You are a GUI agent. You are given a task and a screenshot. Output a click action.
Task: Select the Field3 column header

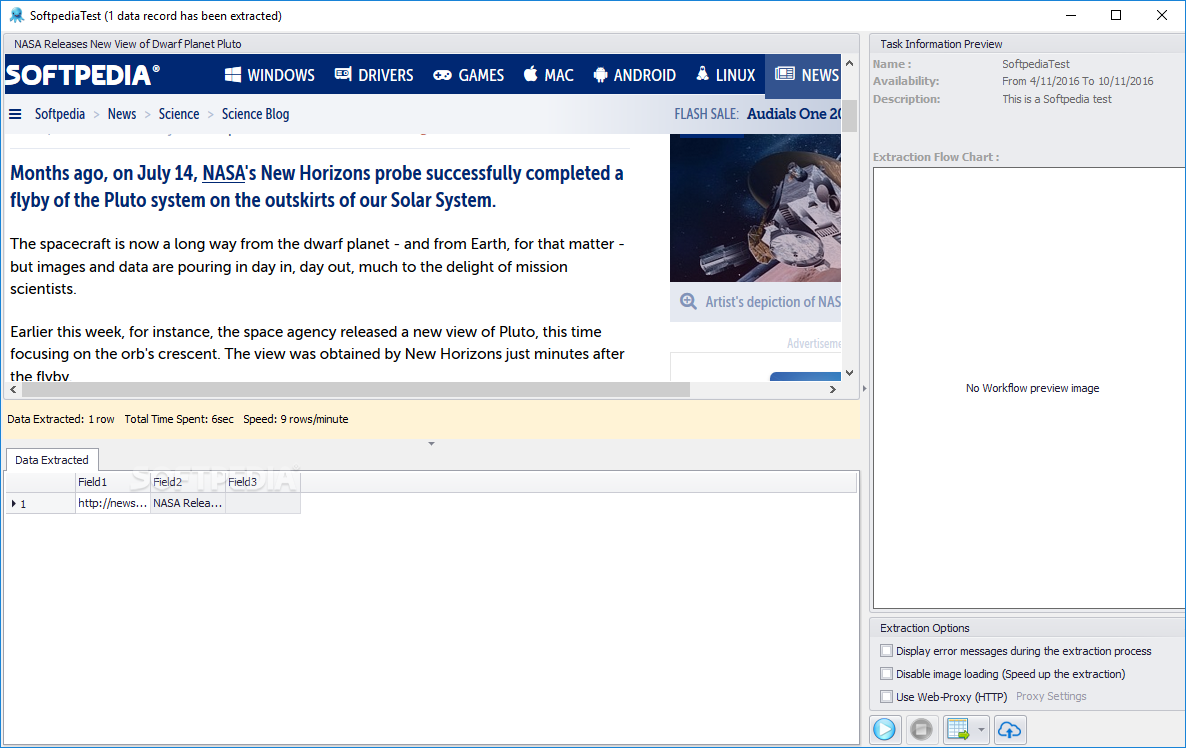pos(262,482)
